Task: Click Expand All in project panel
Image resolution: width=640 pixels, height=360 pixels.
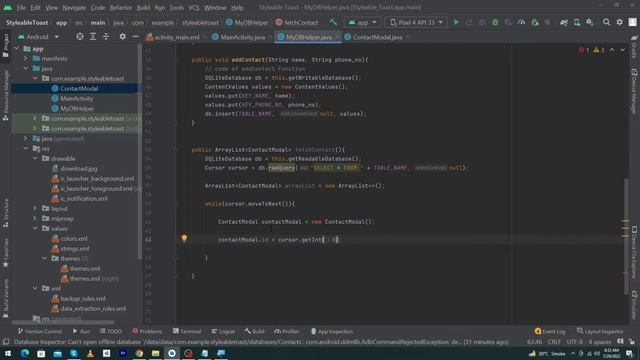Action: (93, 37)
